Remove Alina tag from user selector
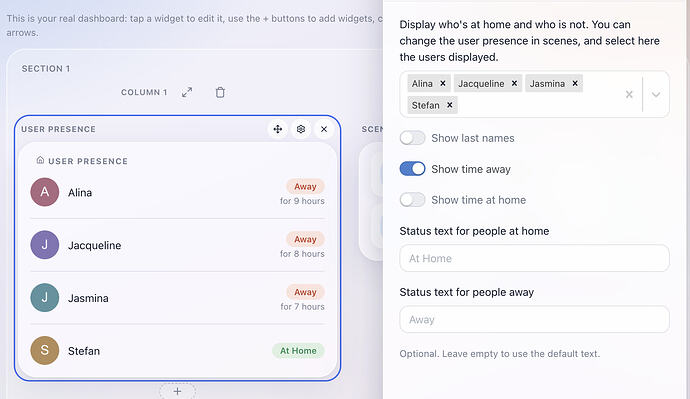Viewport: 690px width, 399px height. 443,83
